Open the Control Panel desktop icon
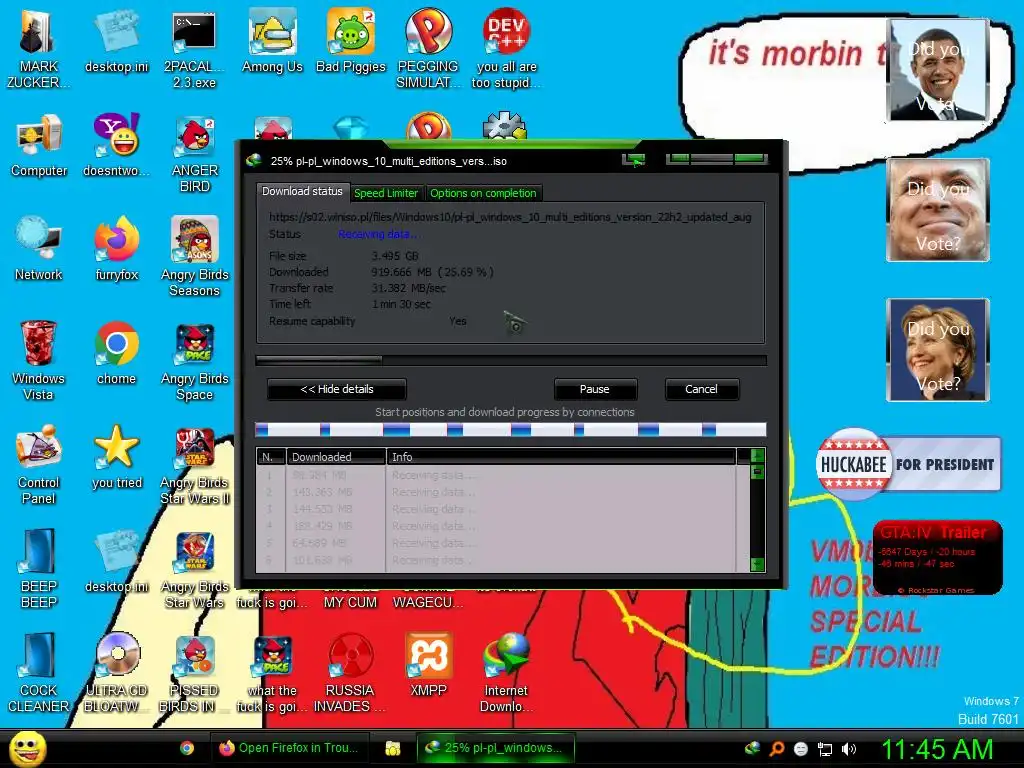1024x768 pixels. pos(39,465)
